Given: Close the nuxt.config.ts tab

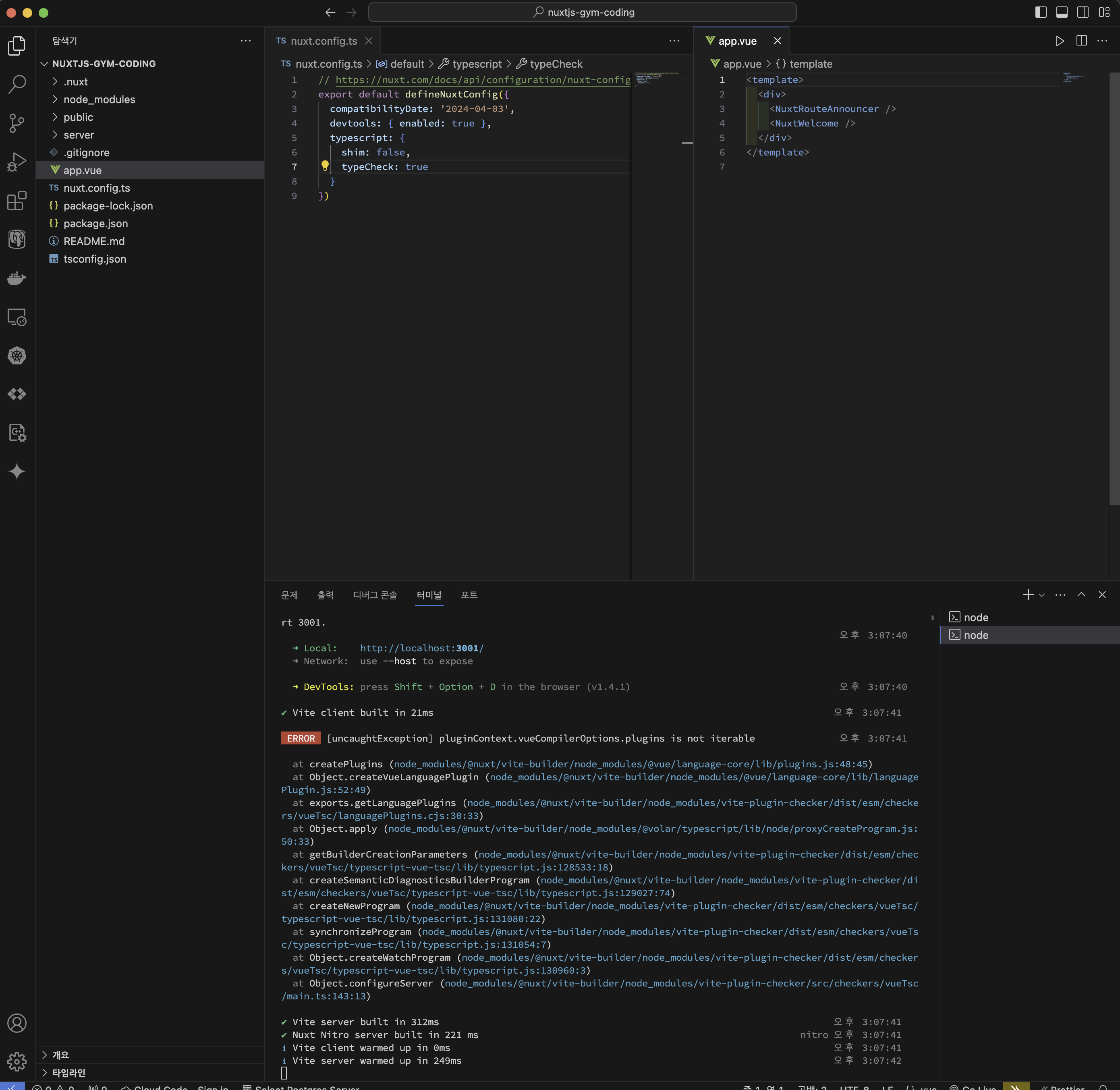Looking at the screenshot, I should tap(369, 41).
